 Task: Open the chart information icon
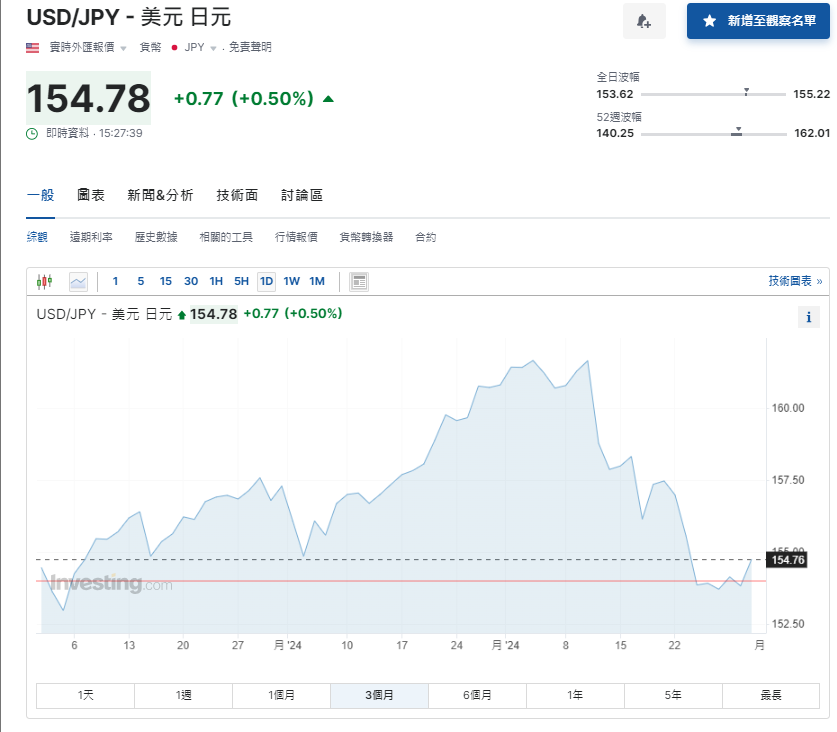pos(808,317)
